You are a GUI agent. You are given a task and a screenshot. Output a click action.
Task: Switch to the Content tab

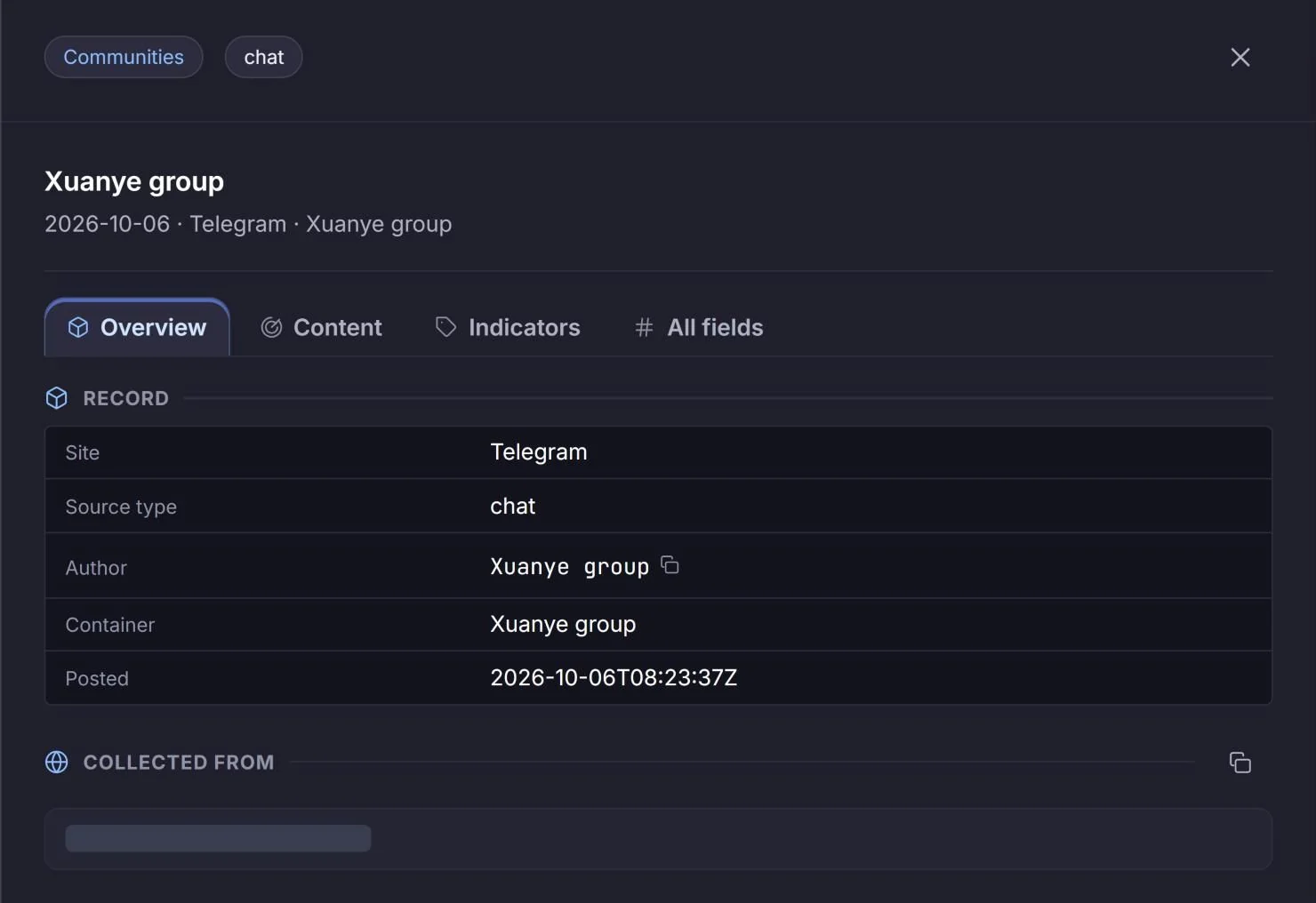tap(321, 327)
